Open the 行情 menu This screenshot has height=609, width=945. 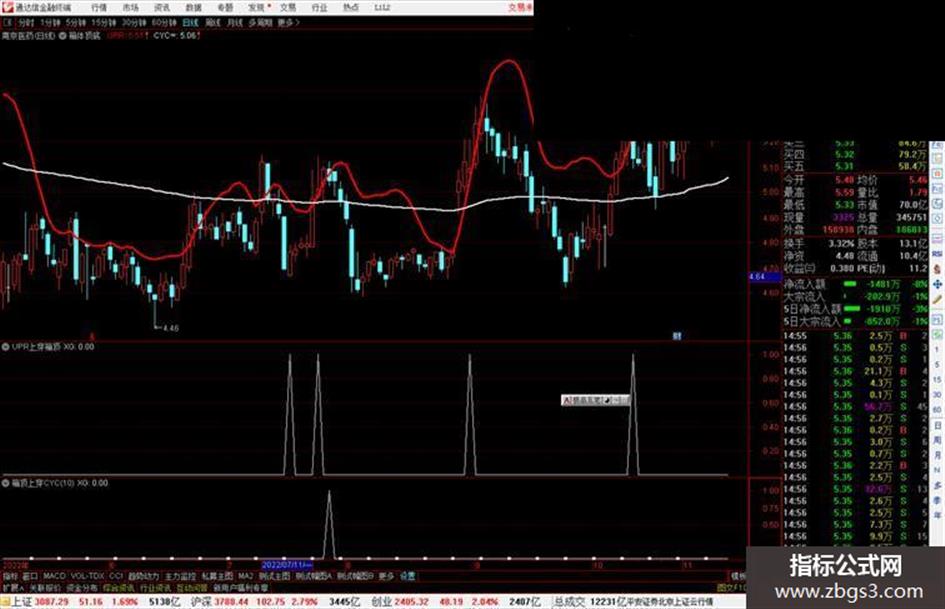(x=99, y=7)
